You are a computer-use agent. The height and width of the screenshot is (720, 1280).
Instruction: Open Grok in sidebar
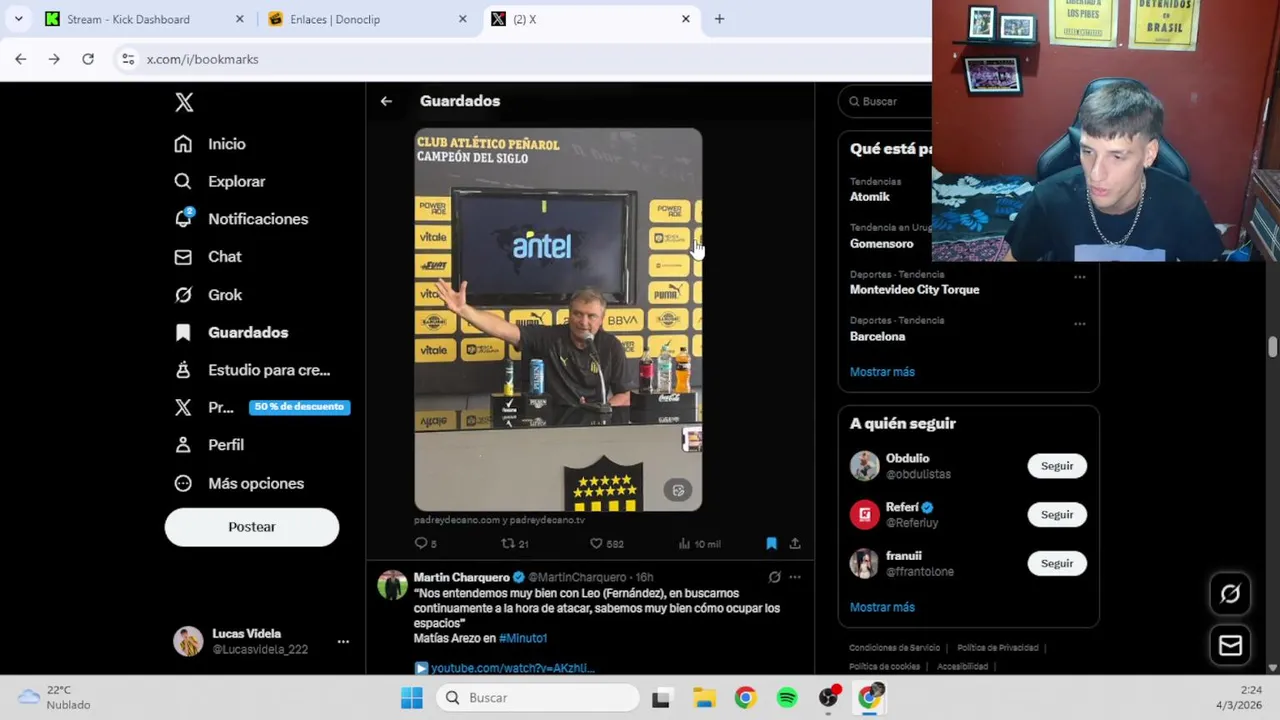point(208,295)
